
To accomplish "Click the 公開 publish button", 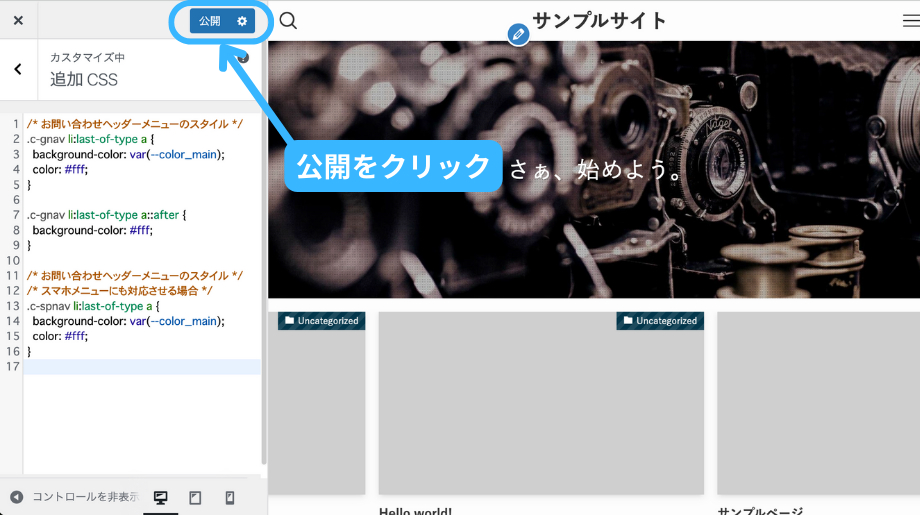I will point(209,21).
